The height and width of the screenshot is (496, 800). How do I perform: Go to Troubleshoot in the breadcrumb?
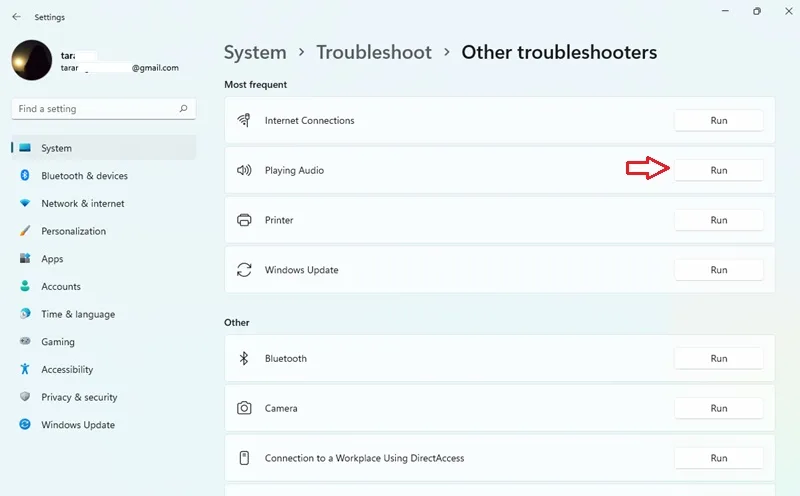point(374,53)
